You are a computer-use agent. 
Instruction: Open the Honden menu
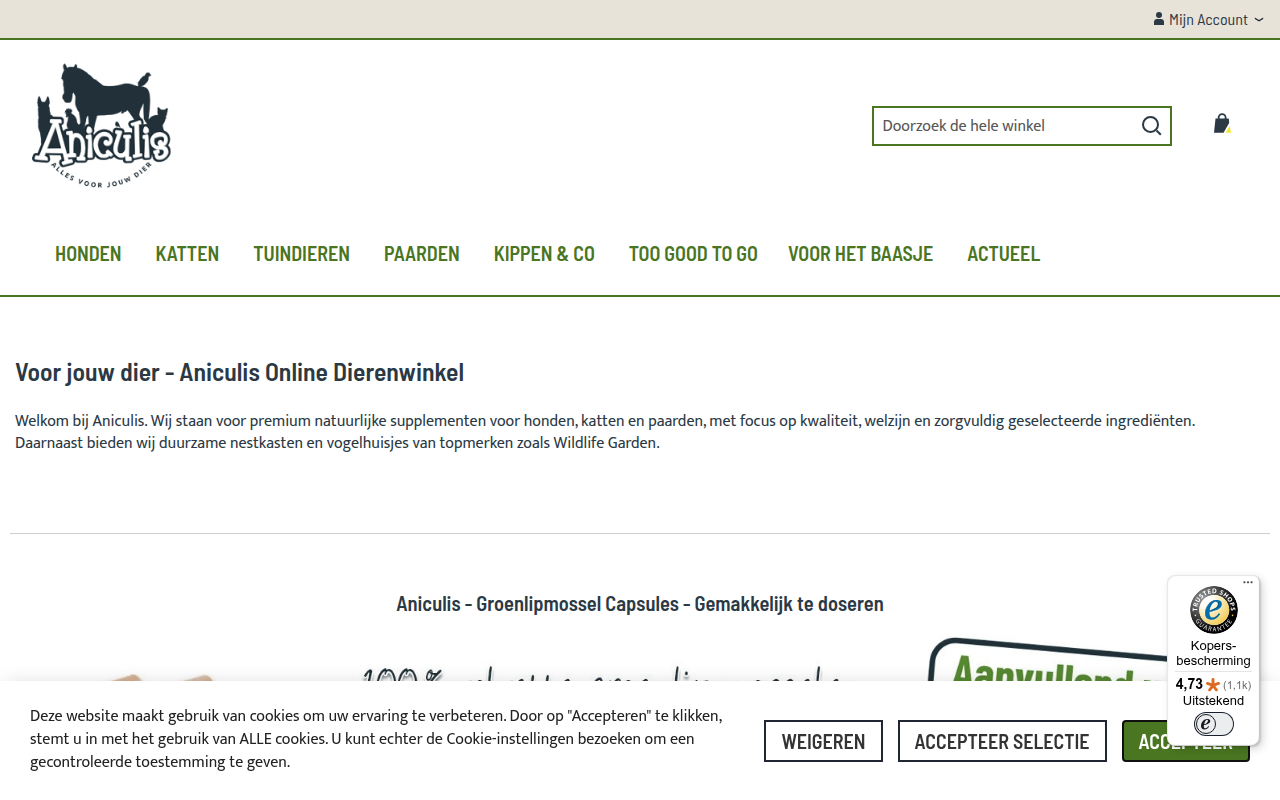point(88,254)
